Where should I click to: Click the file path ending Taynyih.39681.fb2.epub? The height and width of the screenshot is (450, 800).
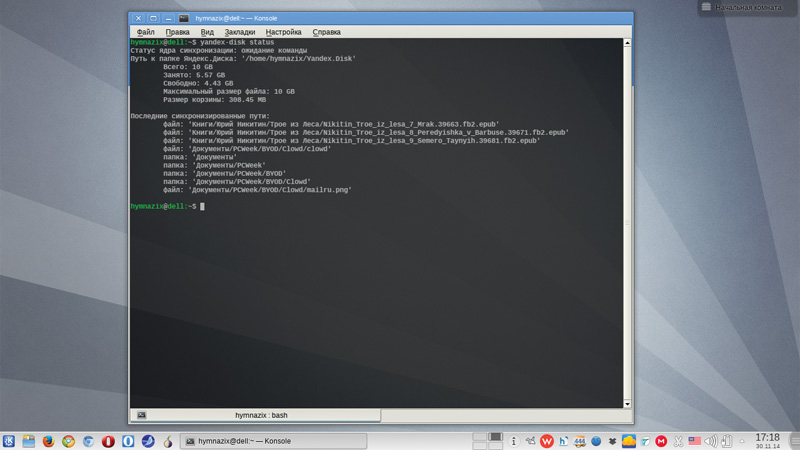pyautogui.click(x=364, y=140)
